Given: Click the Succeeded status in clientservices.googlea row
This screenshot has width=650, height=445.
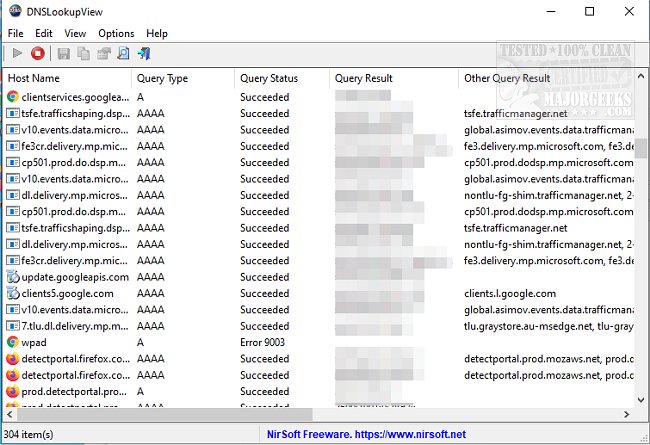Looking at the screenshot, I should tap(264, 97).
